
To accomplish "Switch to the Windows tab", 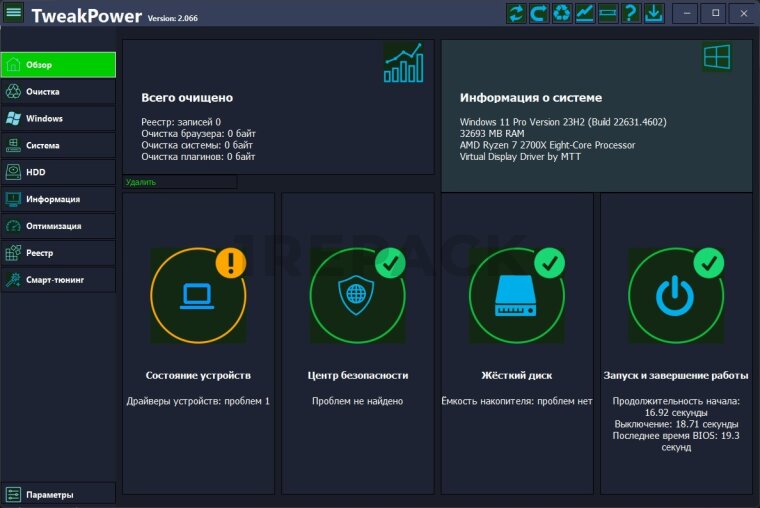I will [58, 119].
